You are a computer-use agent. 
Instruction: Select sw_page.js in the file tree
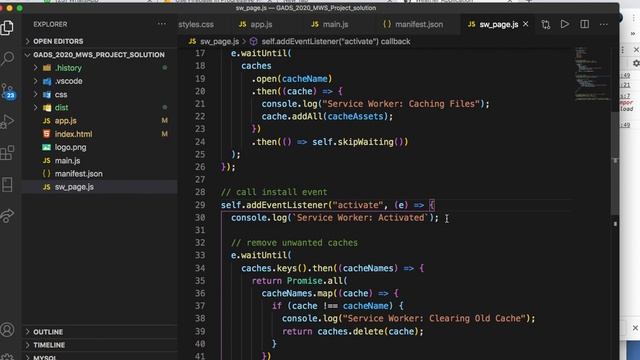[x=74, y=187]
